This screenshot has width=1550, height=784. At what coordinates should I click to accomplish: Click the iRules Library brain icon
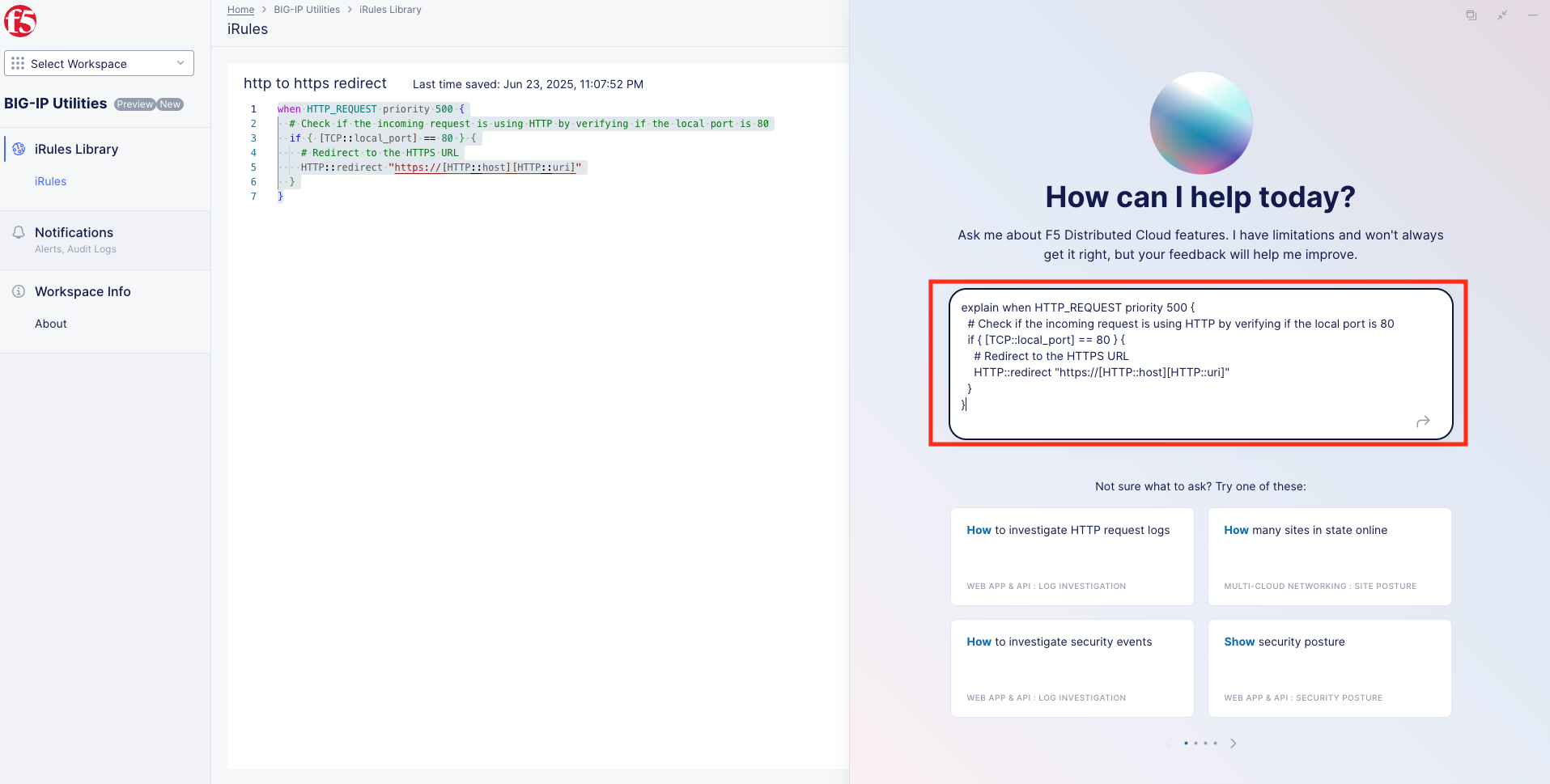click(19, 149)
